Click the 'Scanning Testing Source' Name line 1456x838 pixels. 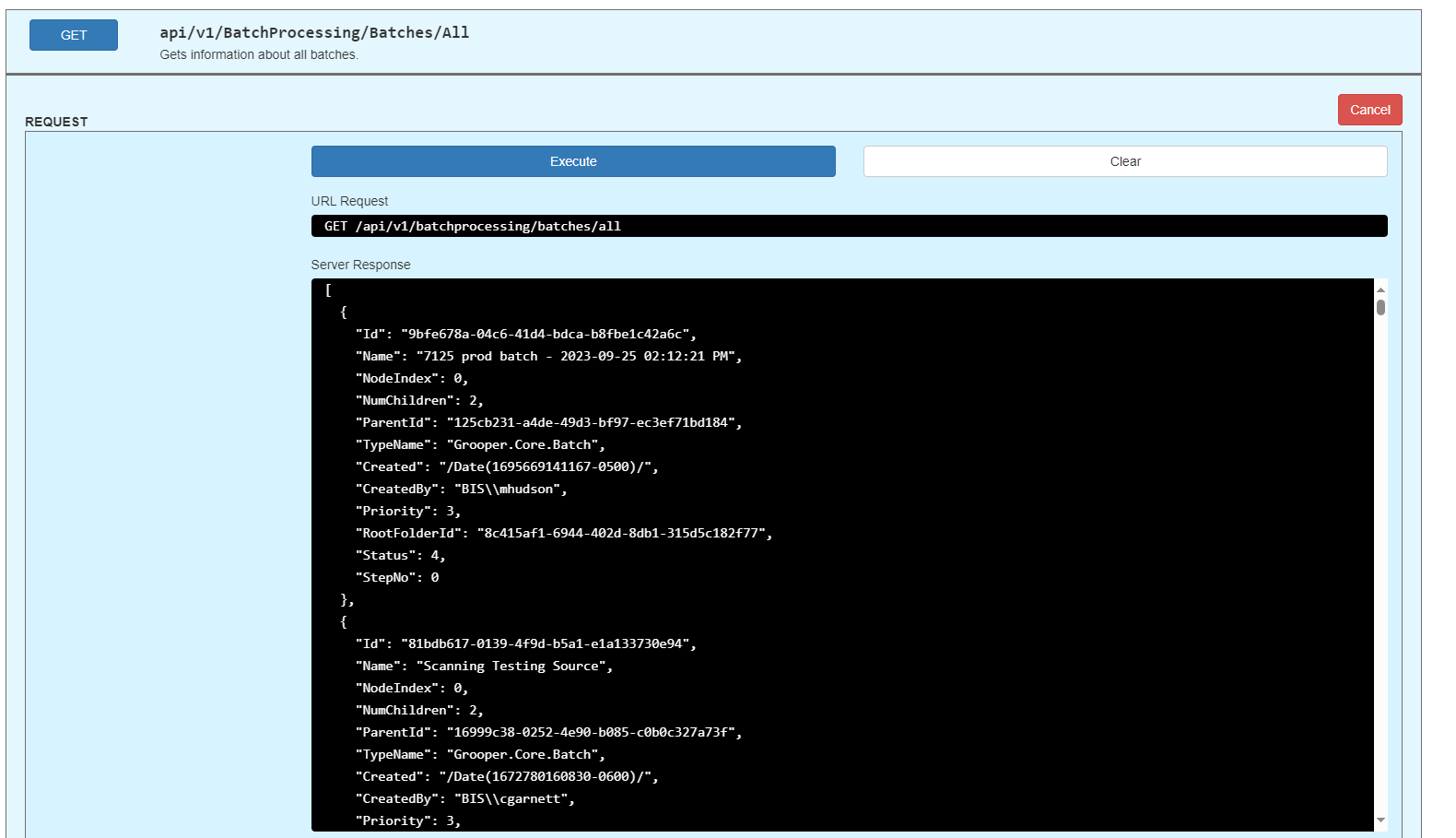tap(484, 666)
